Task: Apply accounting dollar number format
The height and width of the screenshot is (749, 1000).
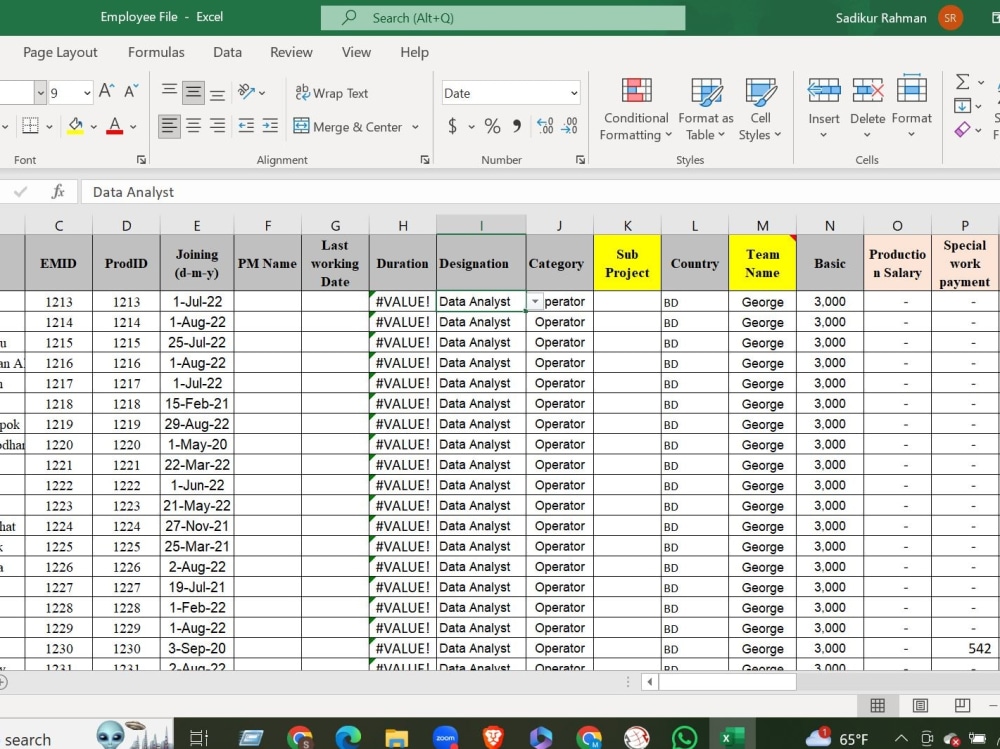Action: 452,126
